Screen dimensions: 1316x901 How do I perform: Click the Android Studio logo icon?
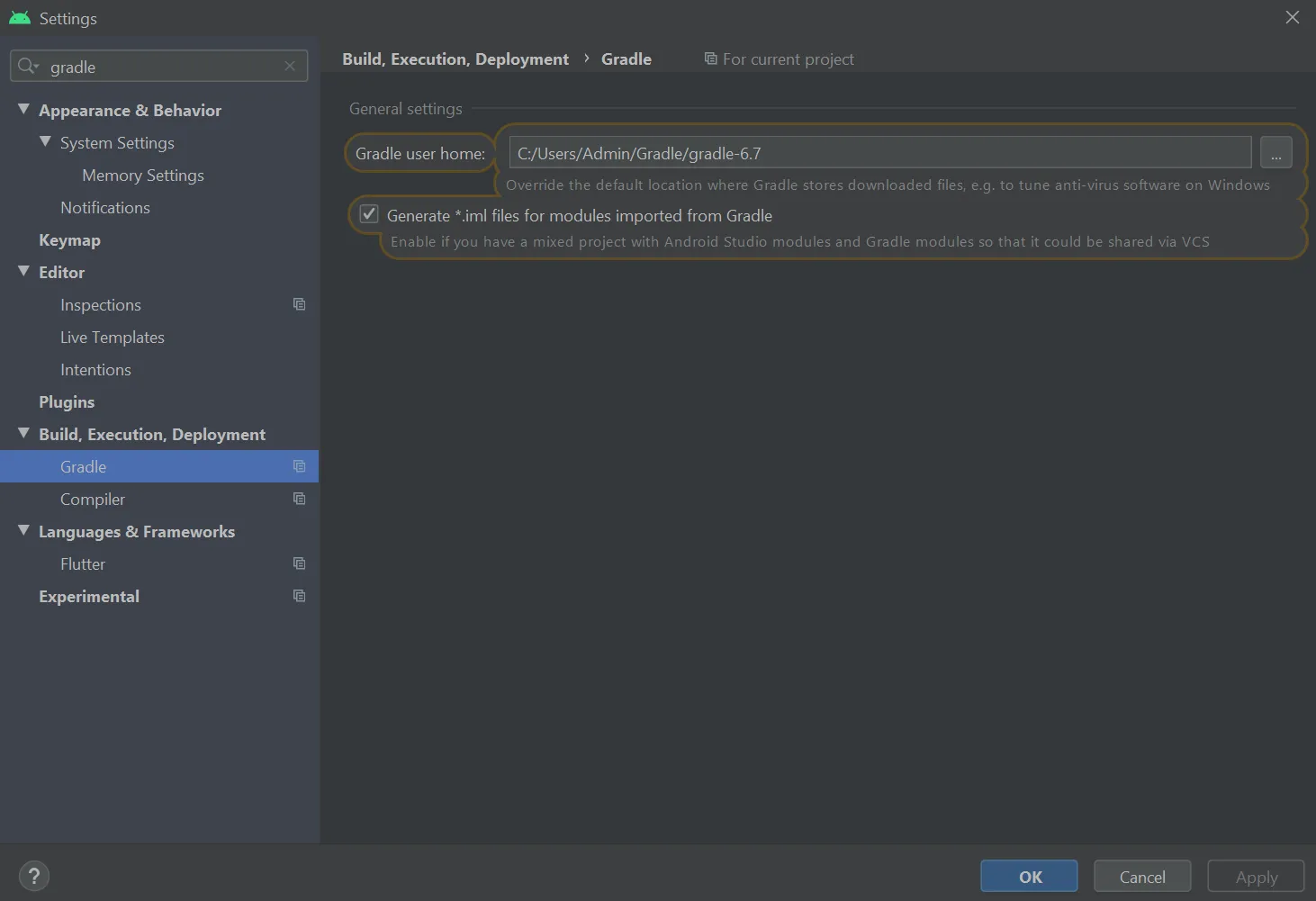pyautogui.click(x=20, y=18)
